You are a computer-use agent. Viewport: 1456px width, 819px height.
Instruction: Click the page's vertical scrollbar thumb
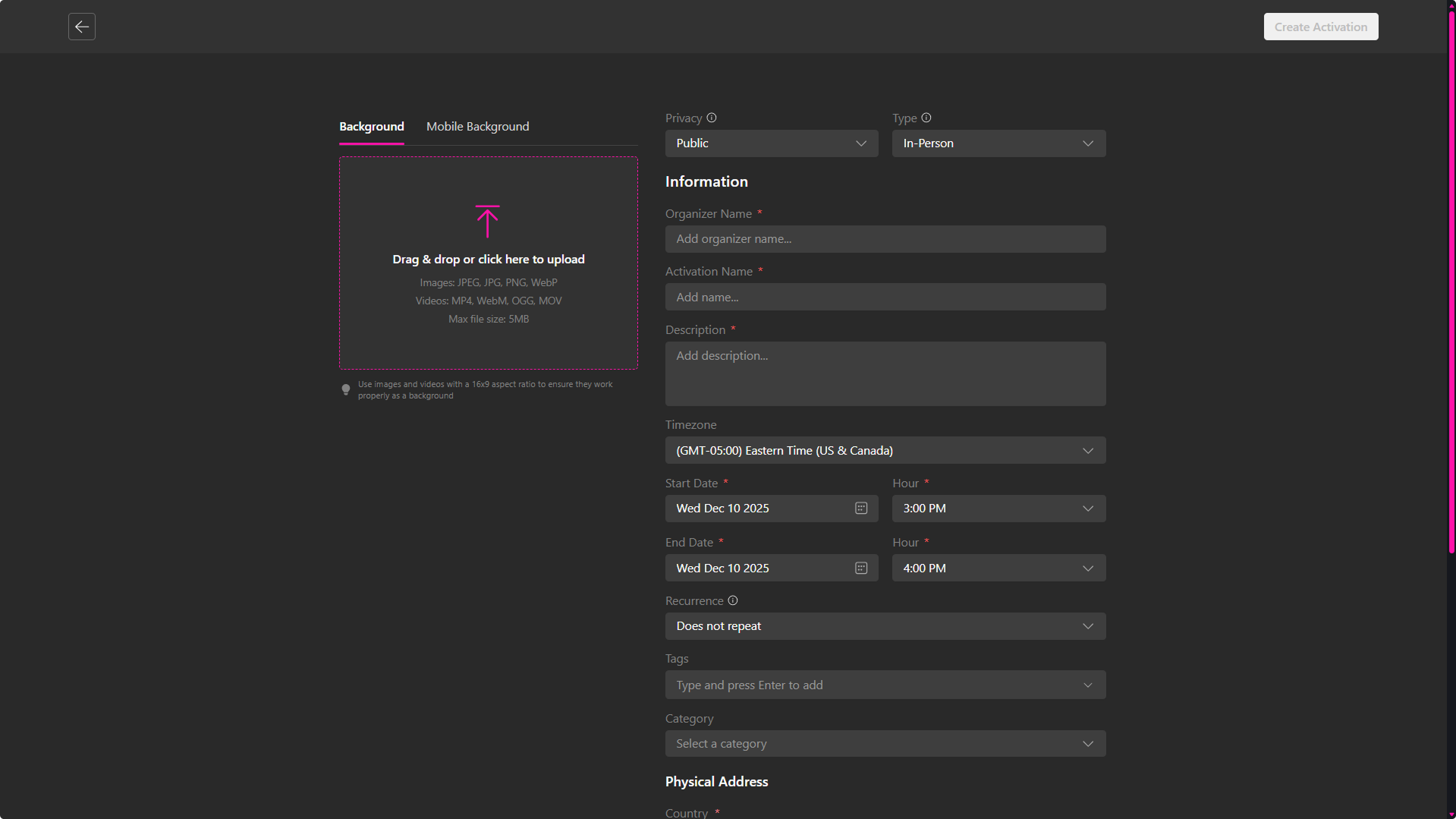1451,281
